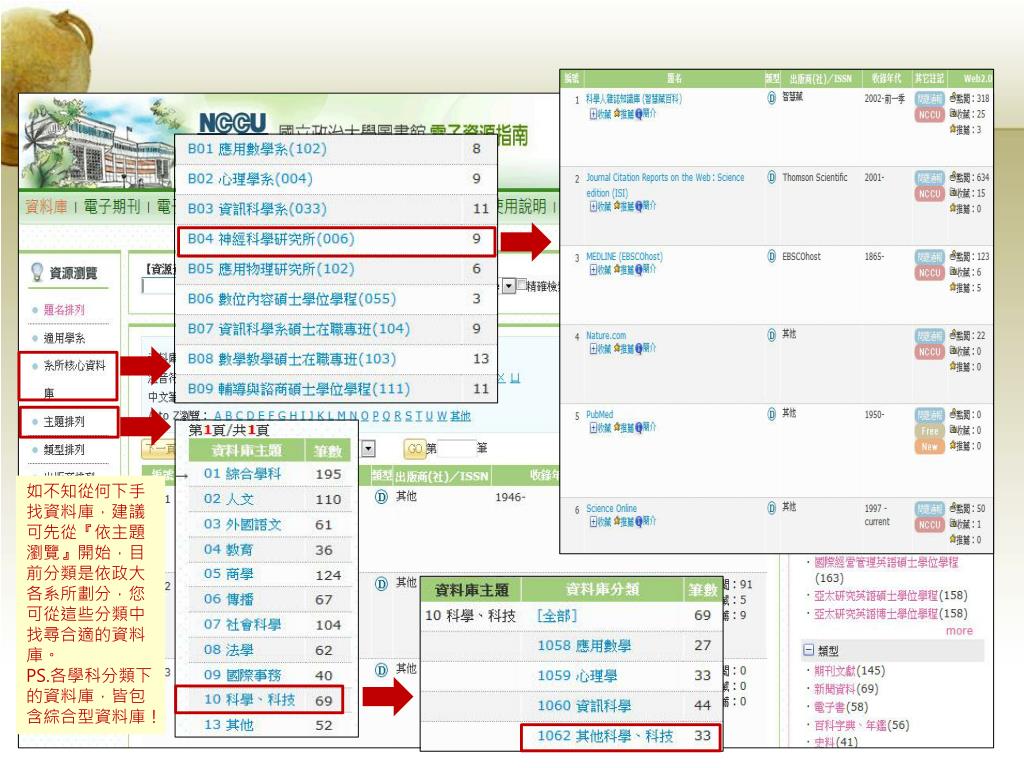This screenshot has width=1024, height=768.
Task: Click the 收藏 plus icon under PubMed
Action: click(x=593, y=428)
